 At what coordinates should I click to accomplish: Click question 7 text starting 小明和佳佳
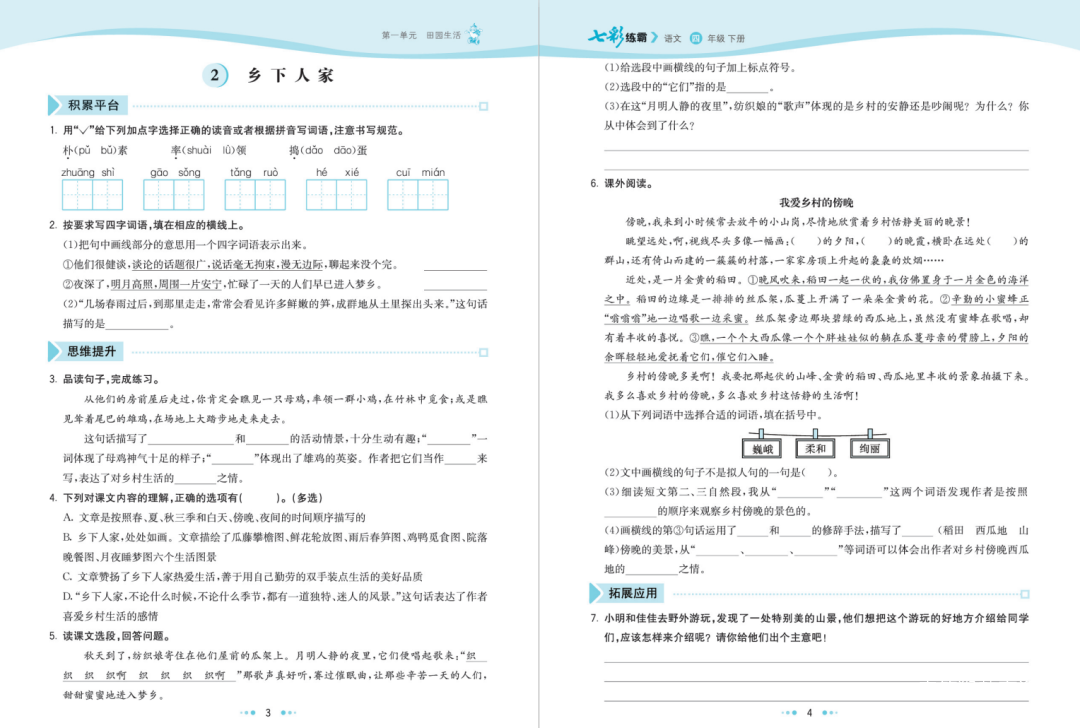click(x=809, y=628)
